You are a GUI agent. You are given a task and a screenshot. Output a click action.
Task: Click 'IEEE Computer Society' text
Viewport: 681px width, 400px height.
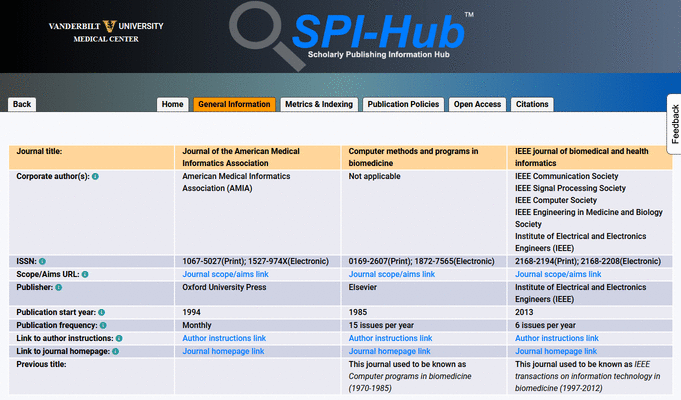point(556,200)
